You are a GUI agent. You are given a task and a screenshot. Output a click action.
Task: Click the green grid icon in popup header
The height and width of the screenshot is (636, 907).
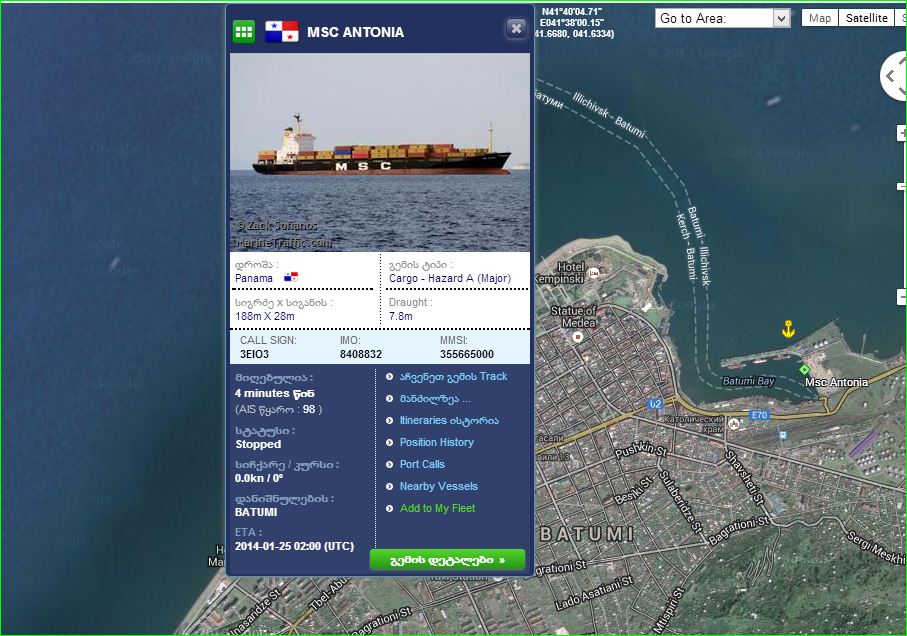pyautogui.click(x=244, y=31)
